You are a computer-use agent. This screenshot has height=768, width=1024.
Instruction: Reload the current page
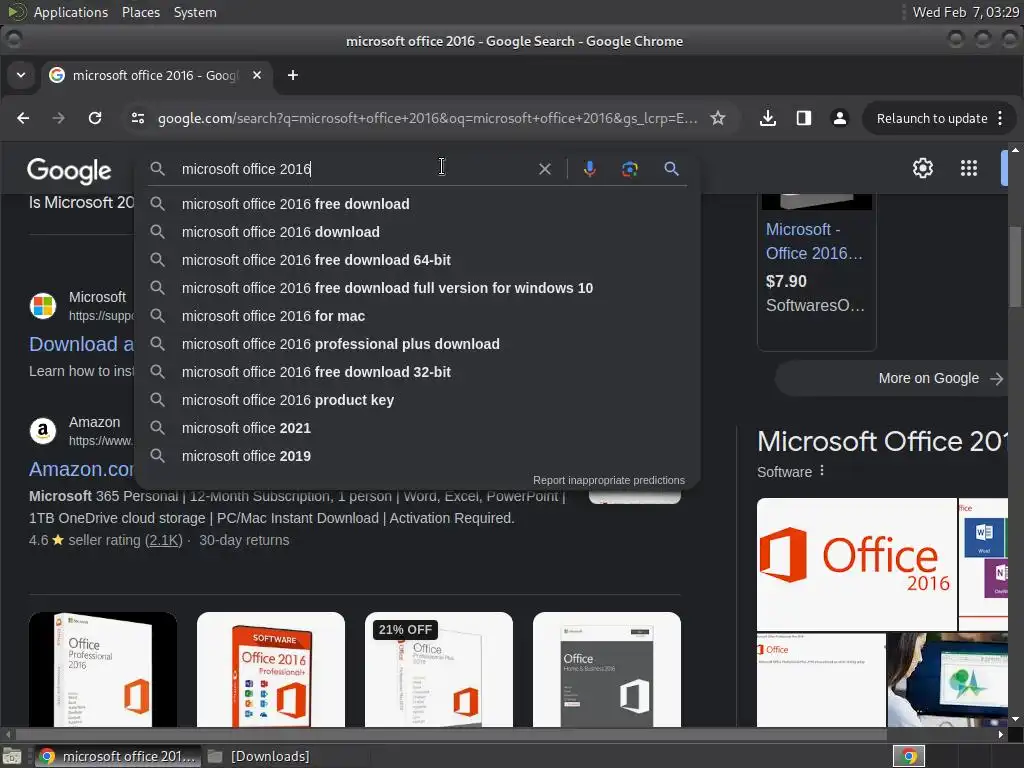pyautogui.click(x=95, y=118)
